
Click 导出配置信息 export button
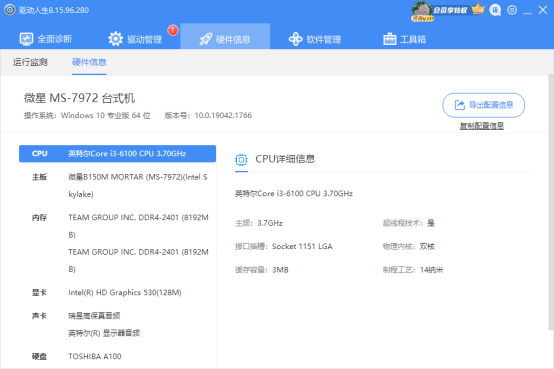pos(483,105)
